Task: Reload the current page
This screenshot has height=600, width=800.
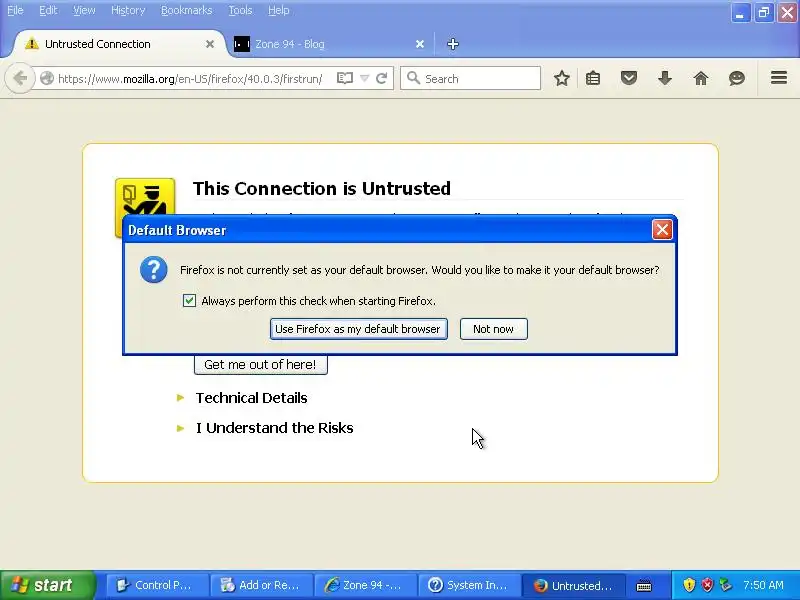Action: [381, 78]
